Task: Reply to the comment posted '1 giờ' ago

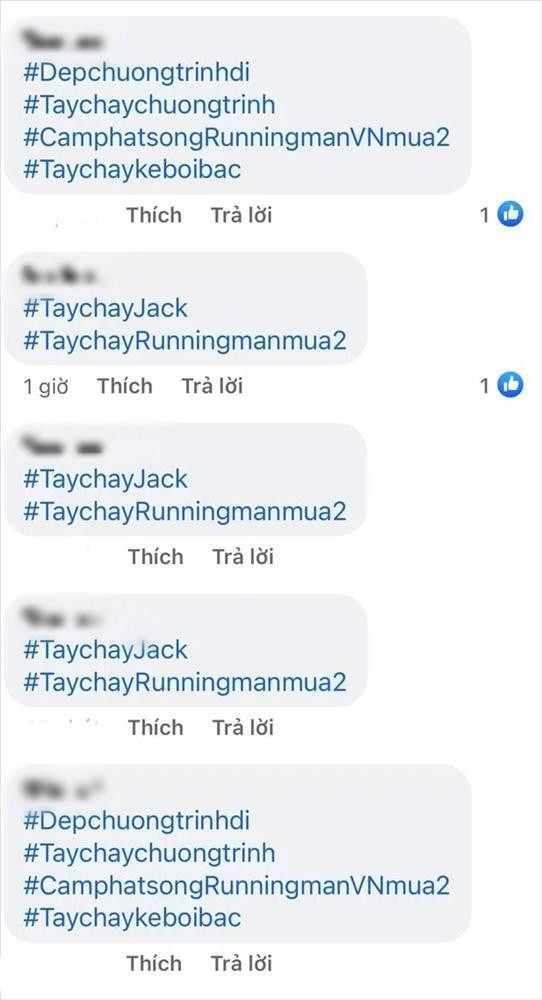Action: coord(212,386)
